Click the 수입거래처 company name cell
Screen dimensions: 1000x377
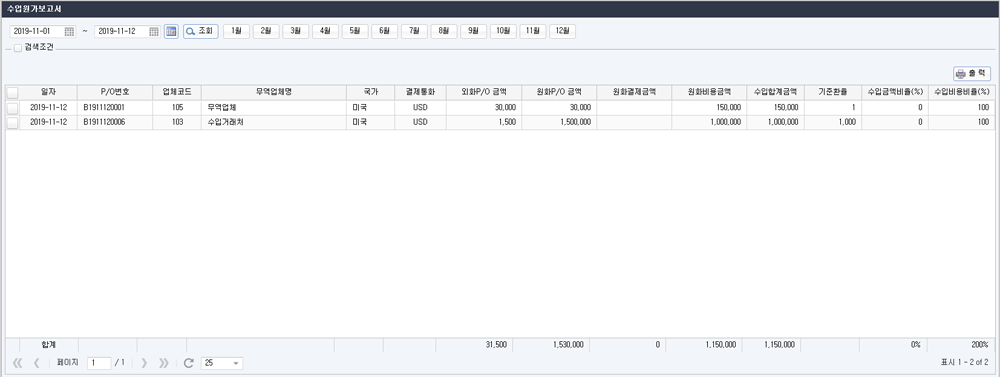click(x=274, y=122)
